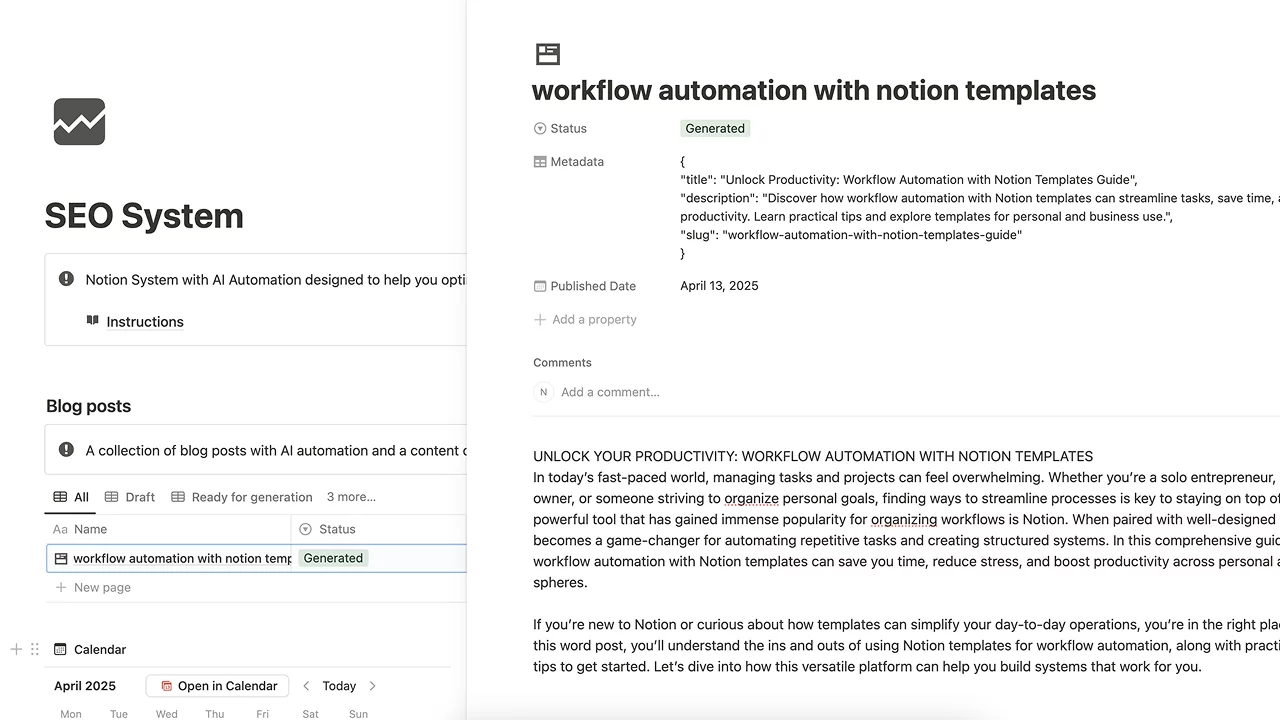The height and width of the screenshot is (720, 1280).
Task: Go to the previous calendar month
Action: point(307,686)
